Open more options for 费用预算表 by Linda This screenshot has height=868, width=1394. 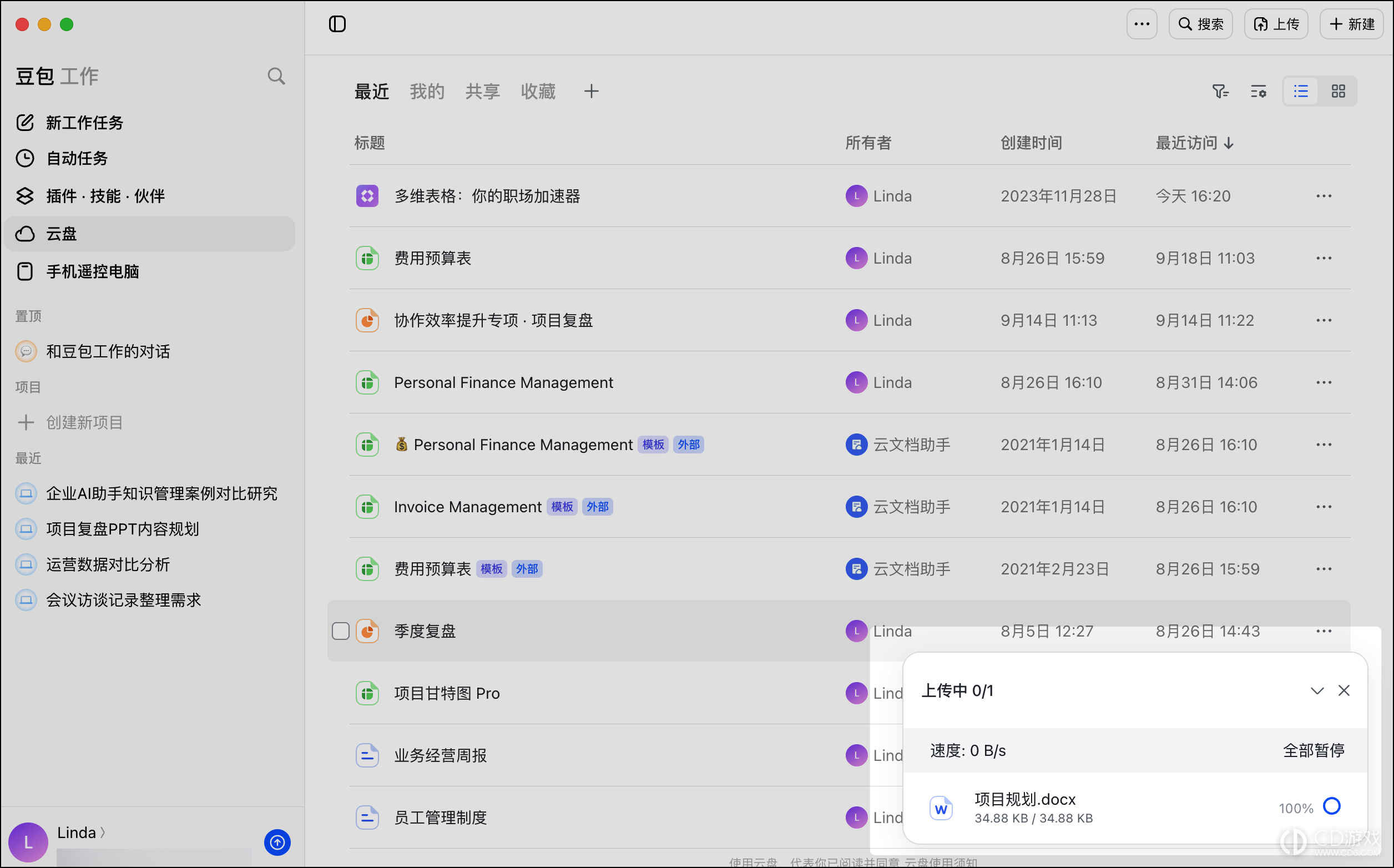(x=1324, y=258)
